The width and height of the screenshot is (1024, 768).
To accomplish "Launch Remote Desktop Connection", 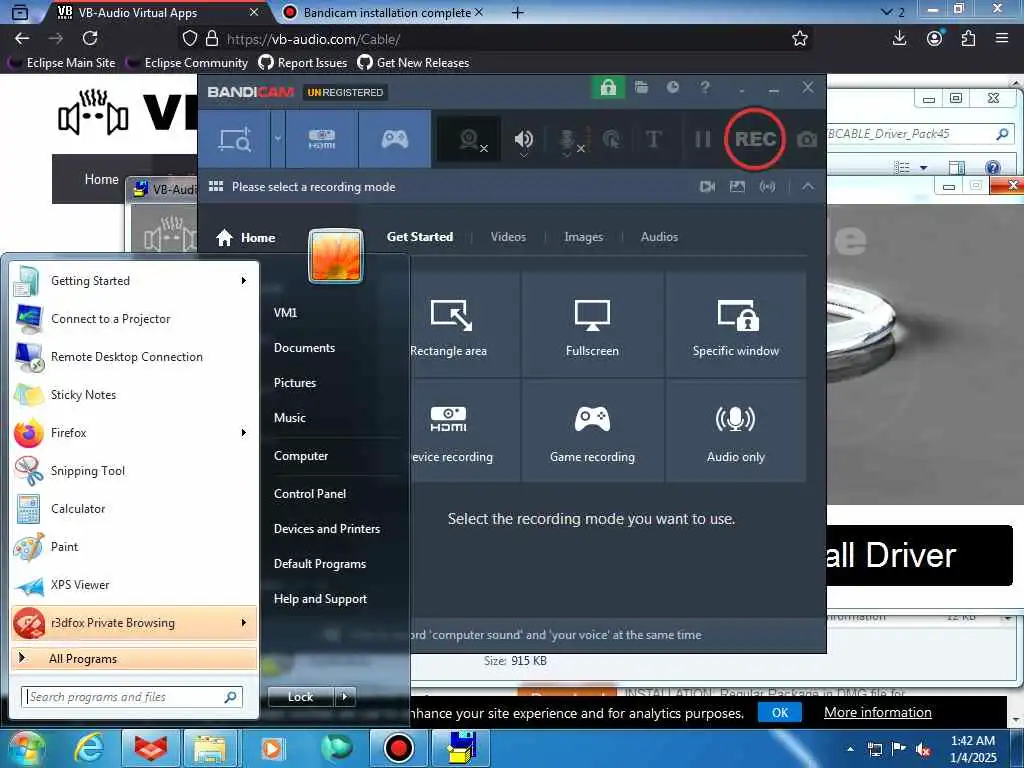I will coord(134,357).
